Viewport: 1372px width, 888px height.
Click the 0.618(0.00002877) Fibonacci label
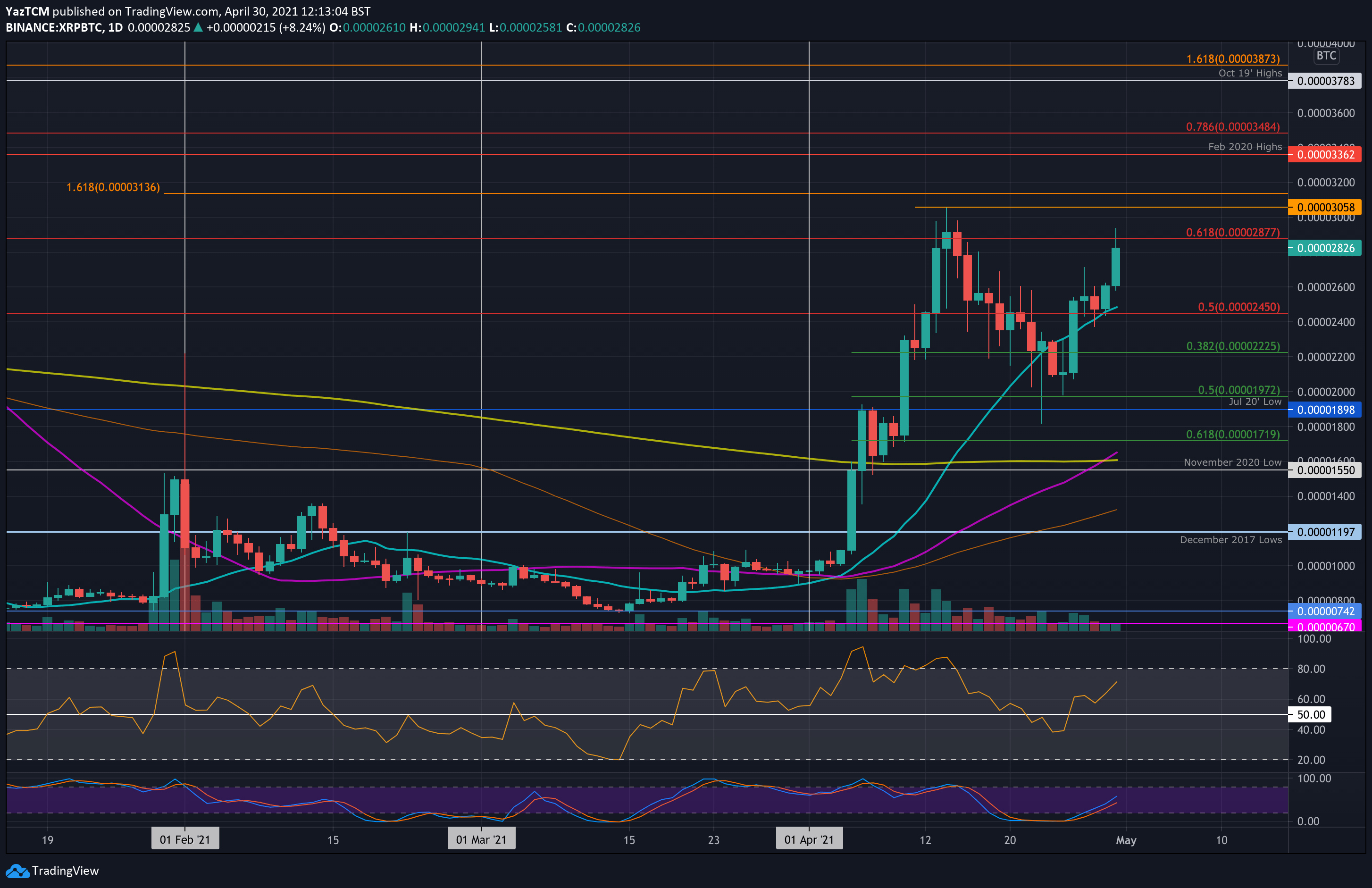(x=1232, y=232)
